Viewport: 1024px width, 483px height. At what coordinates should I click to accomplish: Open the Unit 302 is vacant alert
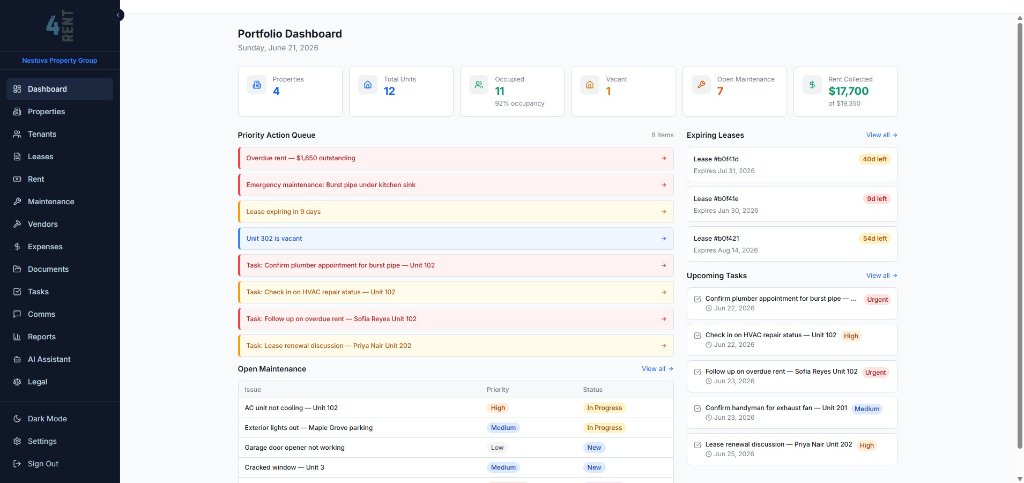coord(455,238)
